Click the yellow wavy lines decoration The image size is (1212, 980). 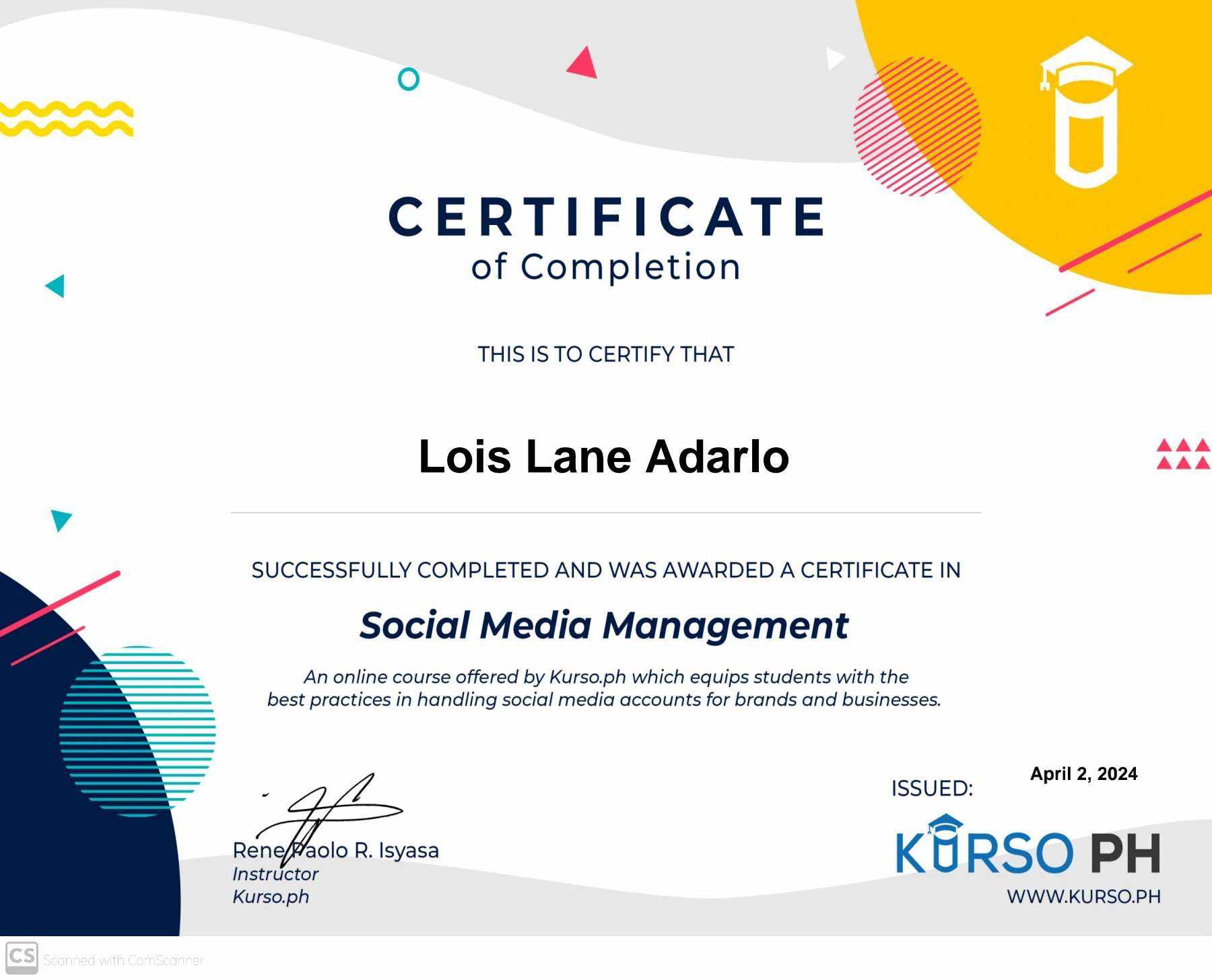[x=67, y=118]
